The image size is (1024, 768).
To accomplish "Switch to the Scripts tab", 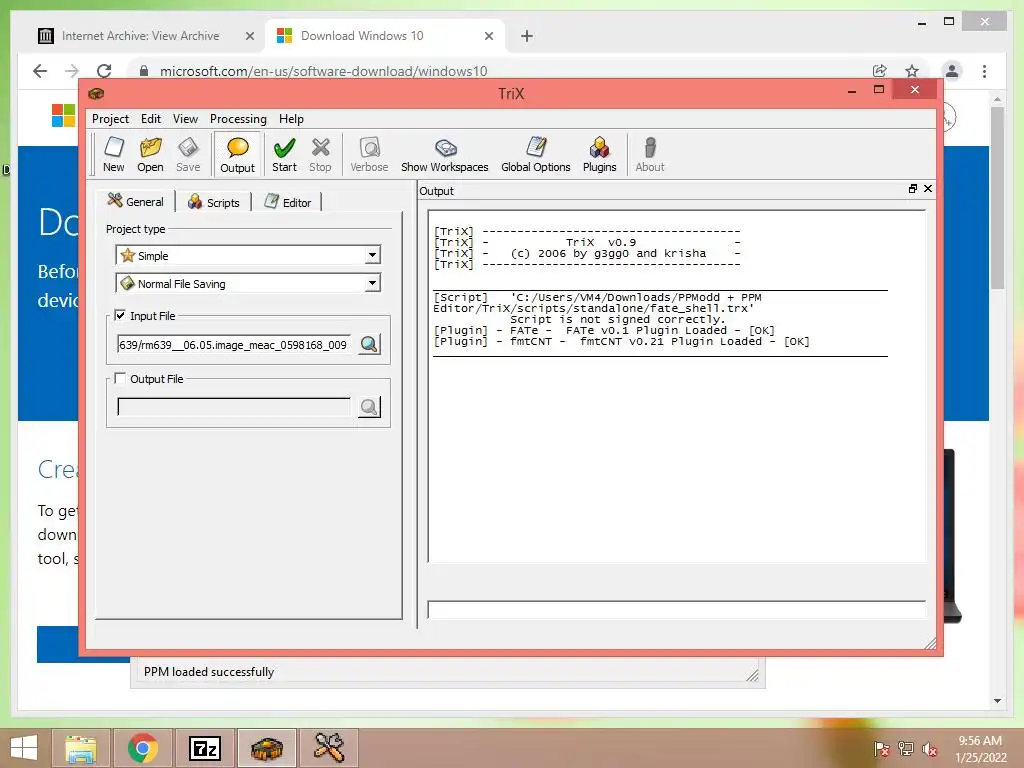I will pos(214,202).
